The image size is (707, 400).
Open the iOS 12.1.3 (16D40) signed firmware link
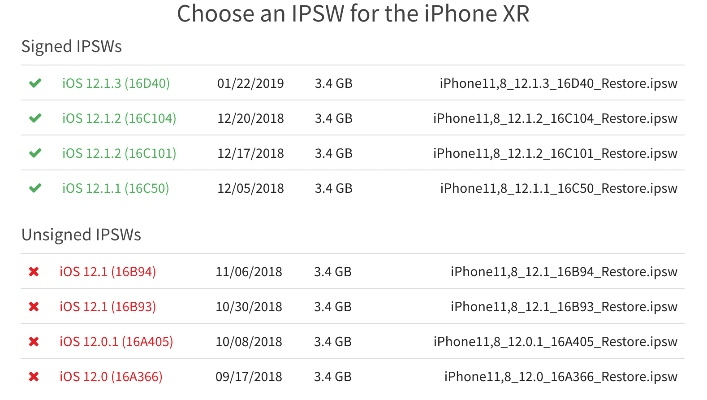coord(116,83)
